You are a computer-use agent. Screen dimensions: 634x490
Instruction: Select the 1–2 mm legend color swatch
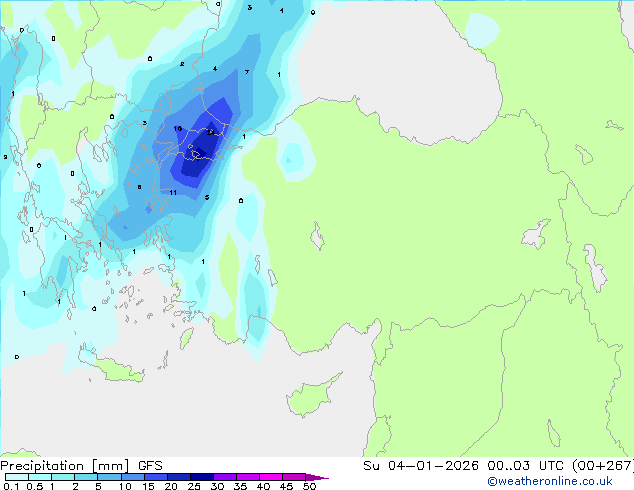pyautogui.click(x=63, y=477)
